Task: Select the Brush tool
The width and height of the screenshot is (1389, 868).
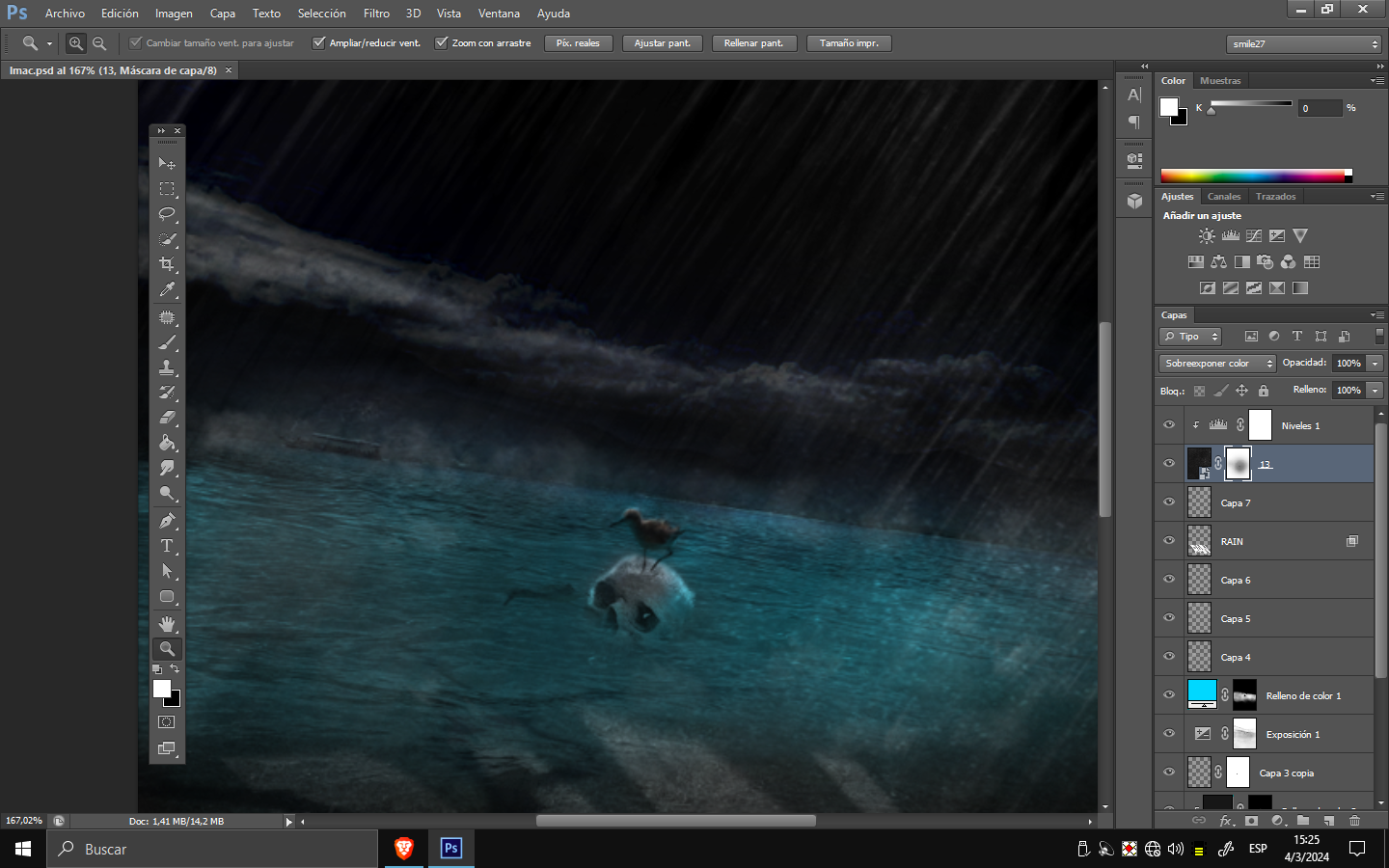Action: coord(167,342)
